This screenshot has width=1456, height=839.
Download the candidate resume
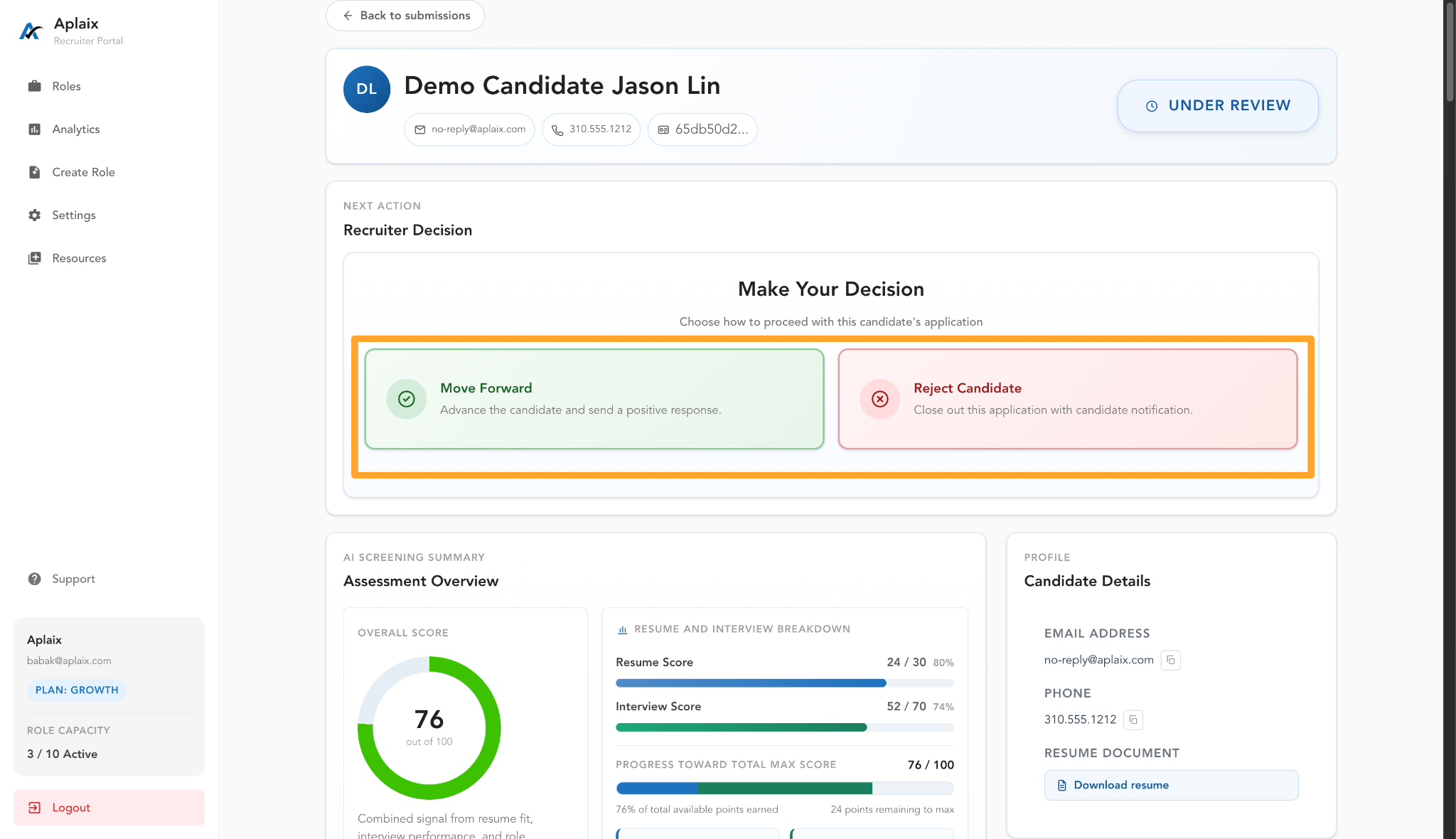click(x=1171, y=785)
